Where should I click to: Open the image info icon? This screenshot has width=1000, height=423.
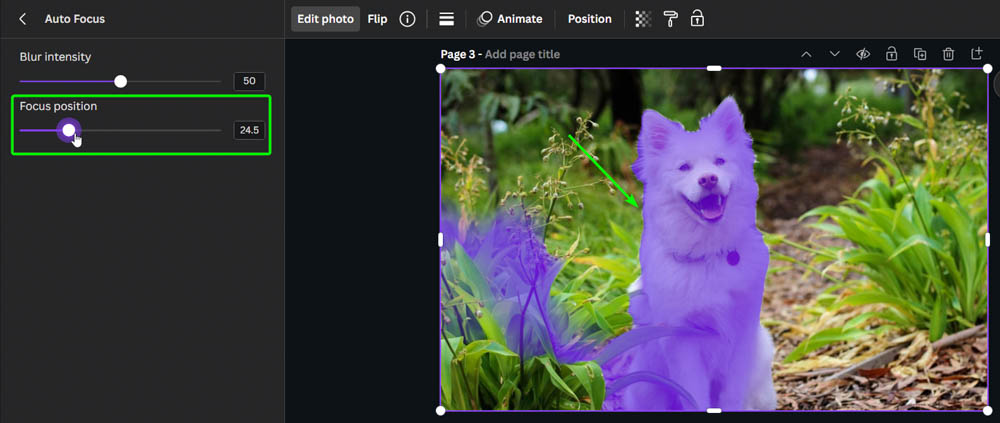[x=408, y=19]
